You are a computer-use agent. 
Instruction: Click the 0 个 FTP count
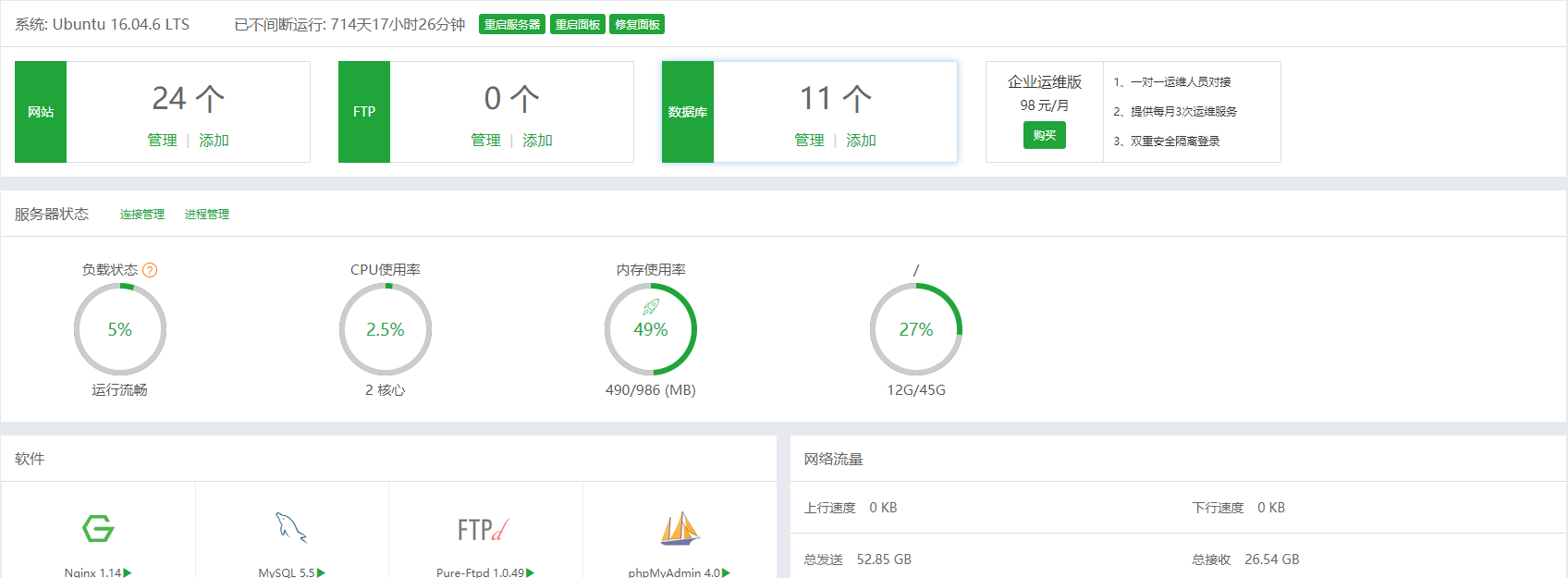click(x=512, y=98)
